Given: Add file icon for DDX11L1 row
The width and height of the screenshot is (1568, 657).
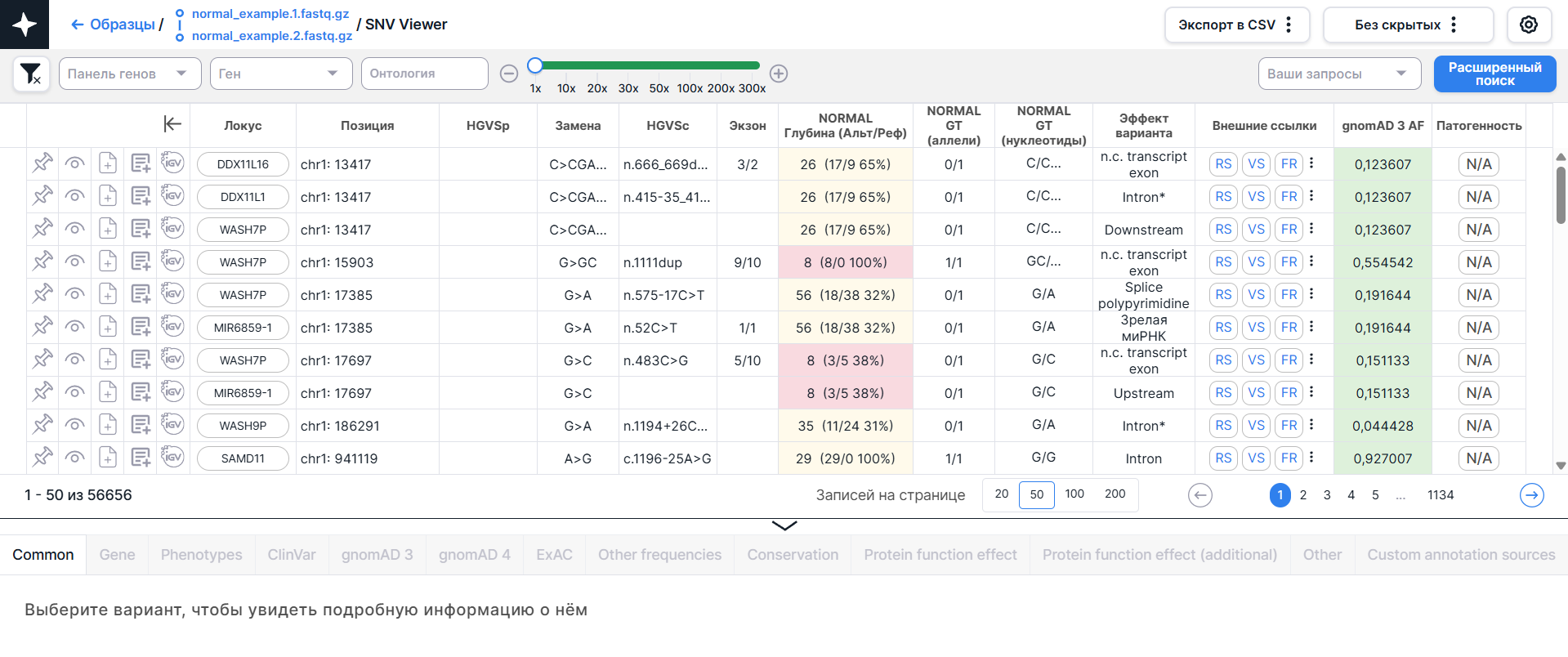Looking at the screenshot, I should pyautogui.click(x=108, y=196).
